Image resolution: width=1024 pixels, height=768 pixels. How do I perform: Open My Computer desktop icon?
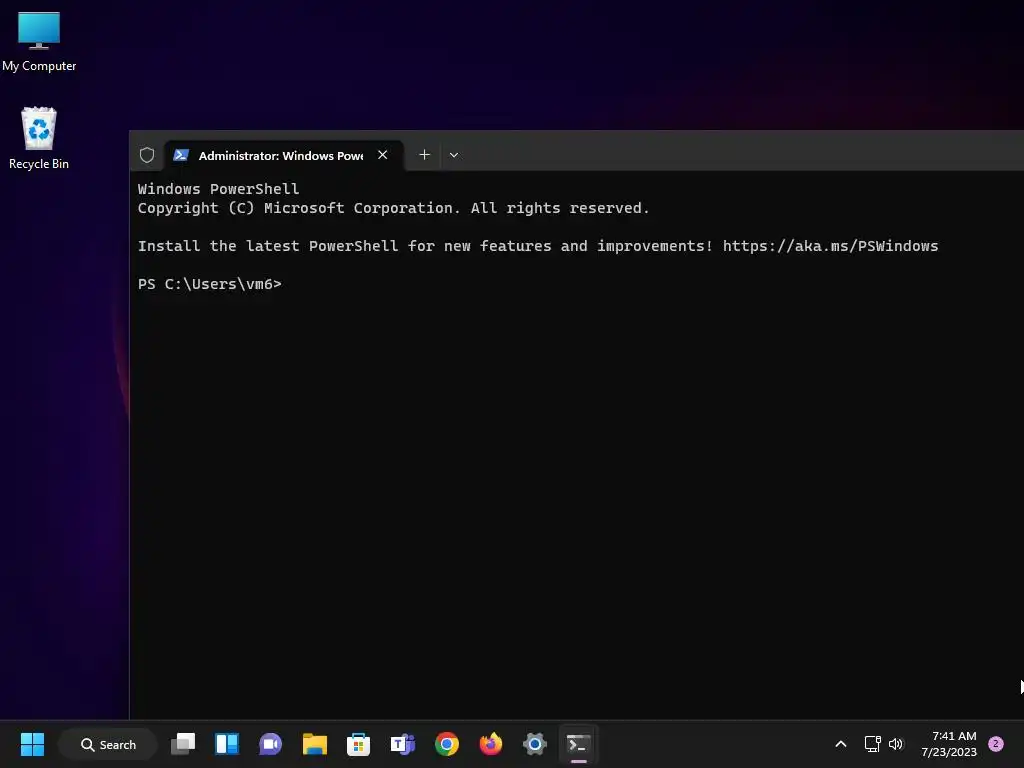(39, 41)
